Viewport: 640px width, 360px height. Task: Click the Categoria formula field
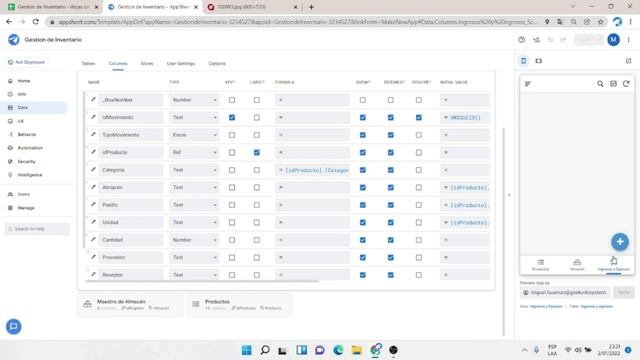(x=312, y=170)
